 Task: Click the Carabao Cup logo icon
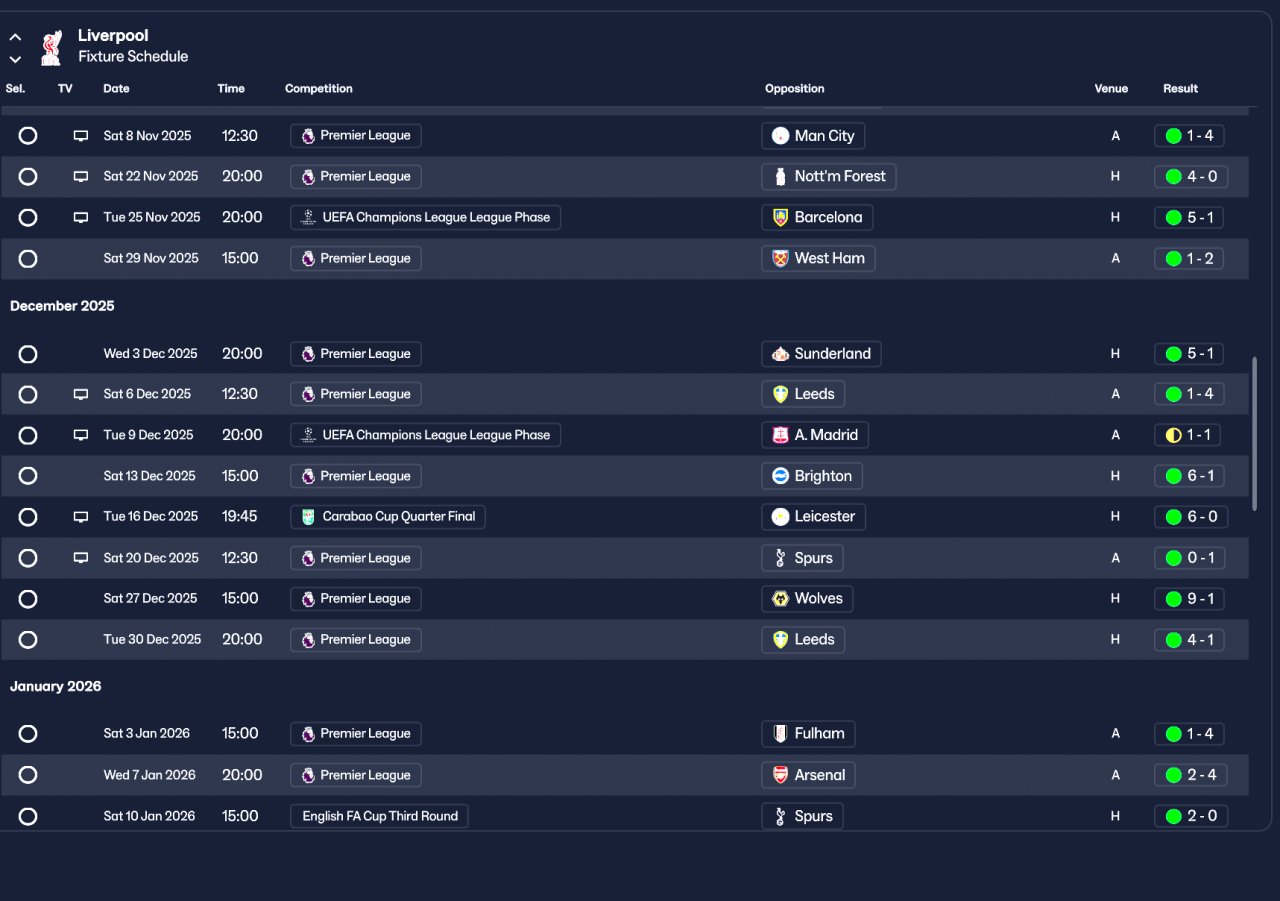click(308, 517)
